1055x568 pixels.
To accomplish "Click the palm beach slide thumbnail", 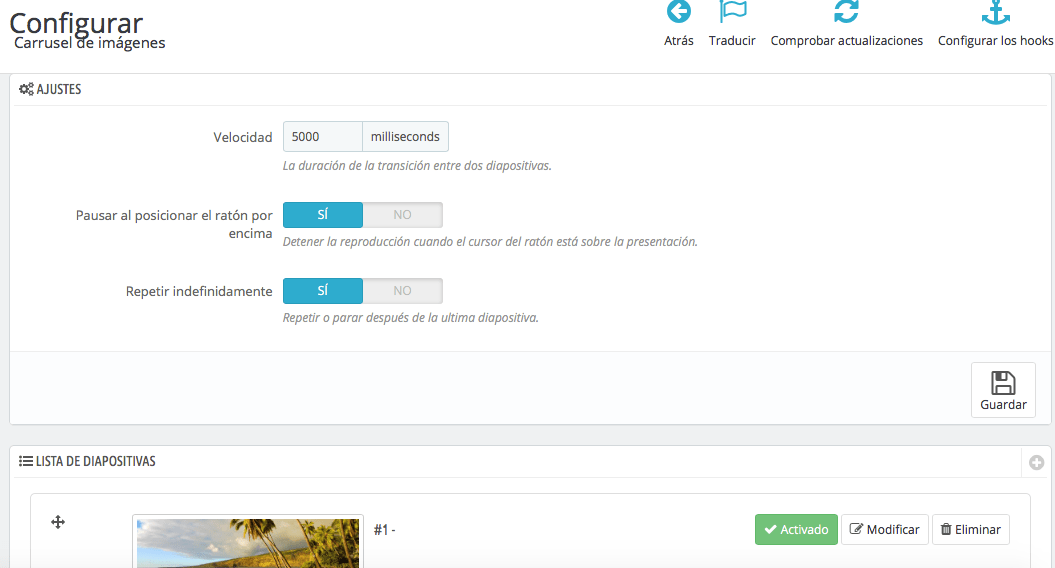I will click(248, 542).
